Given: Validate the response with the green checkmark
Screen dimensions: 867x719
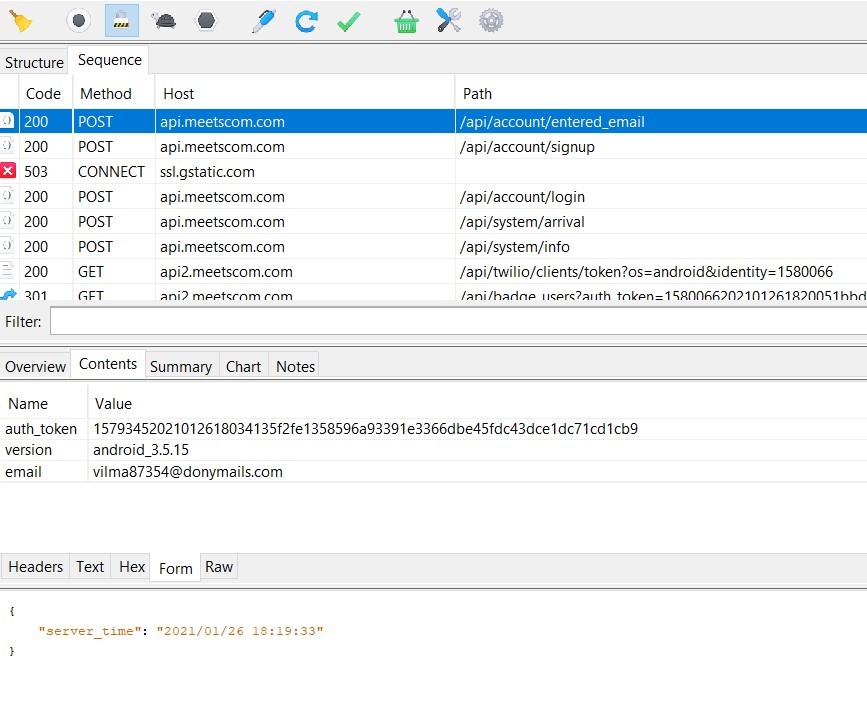Looking at the screenshot, I should point(348,21).
